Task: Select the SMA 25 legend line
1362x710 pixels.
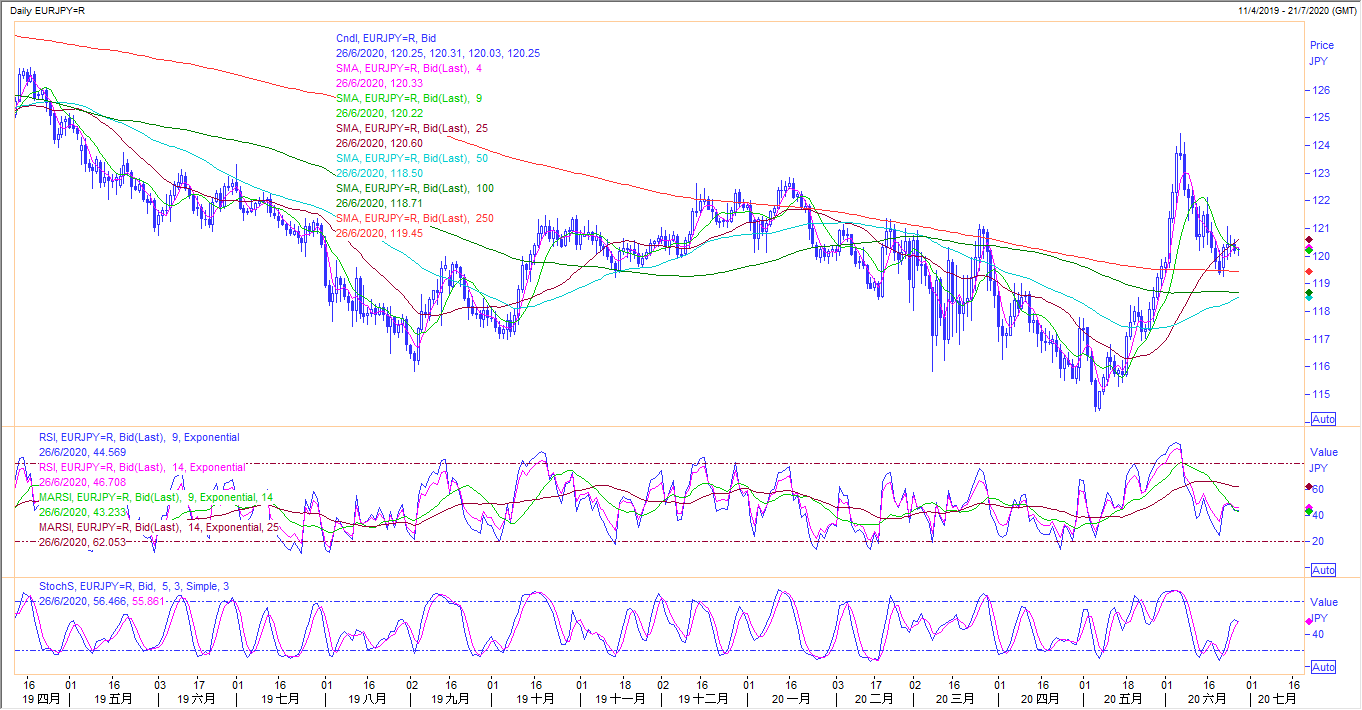Action: tap(414, 128)
